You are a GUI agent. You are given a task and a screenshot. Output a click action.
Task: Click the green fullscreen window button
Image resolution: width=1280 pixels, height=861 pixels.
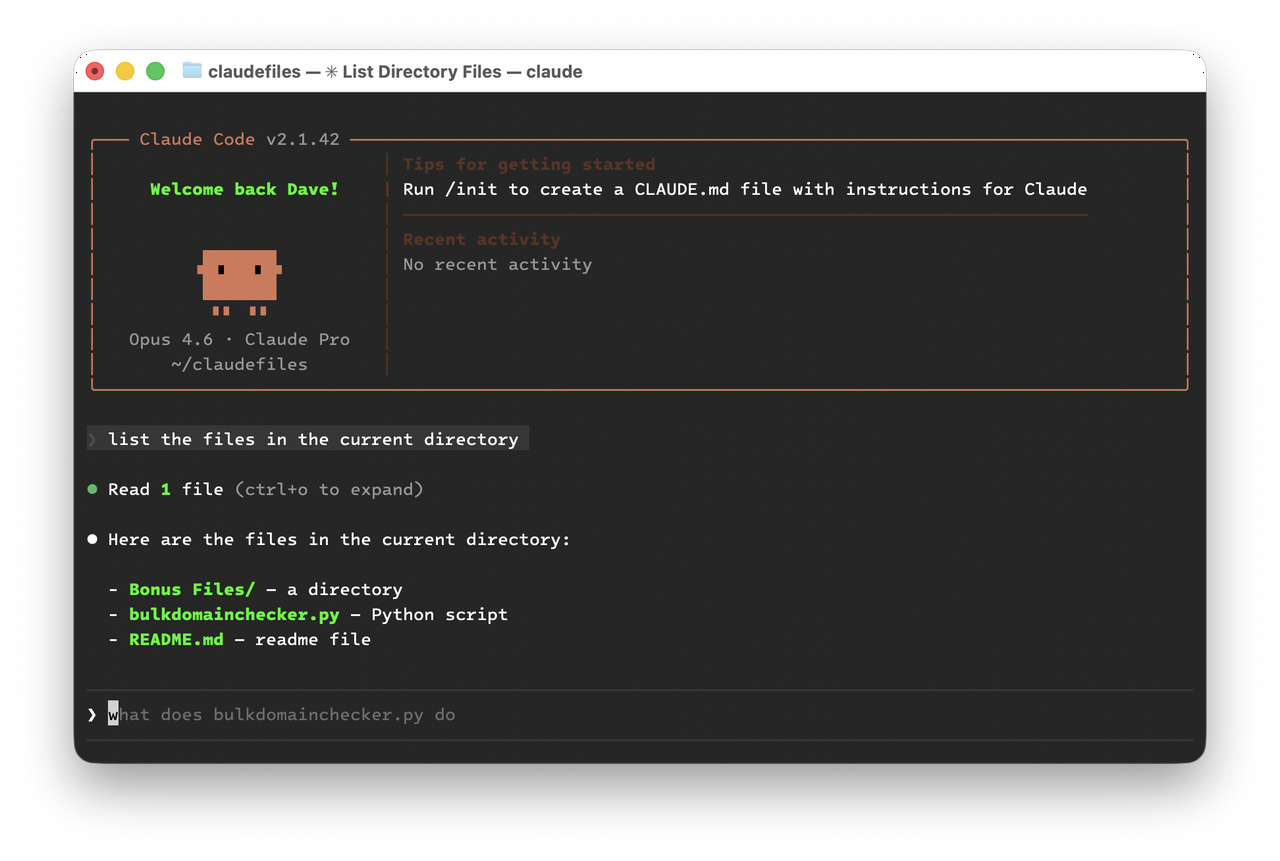coord(155,71)
